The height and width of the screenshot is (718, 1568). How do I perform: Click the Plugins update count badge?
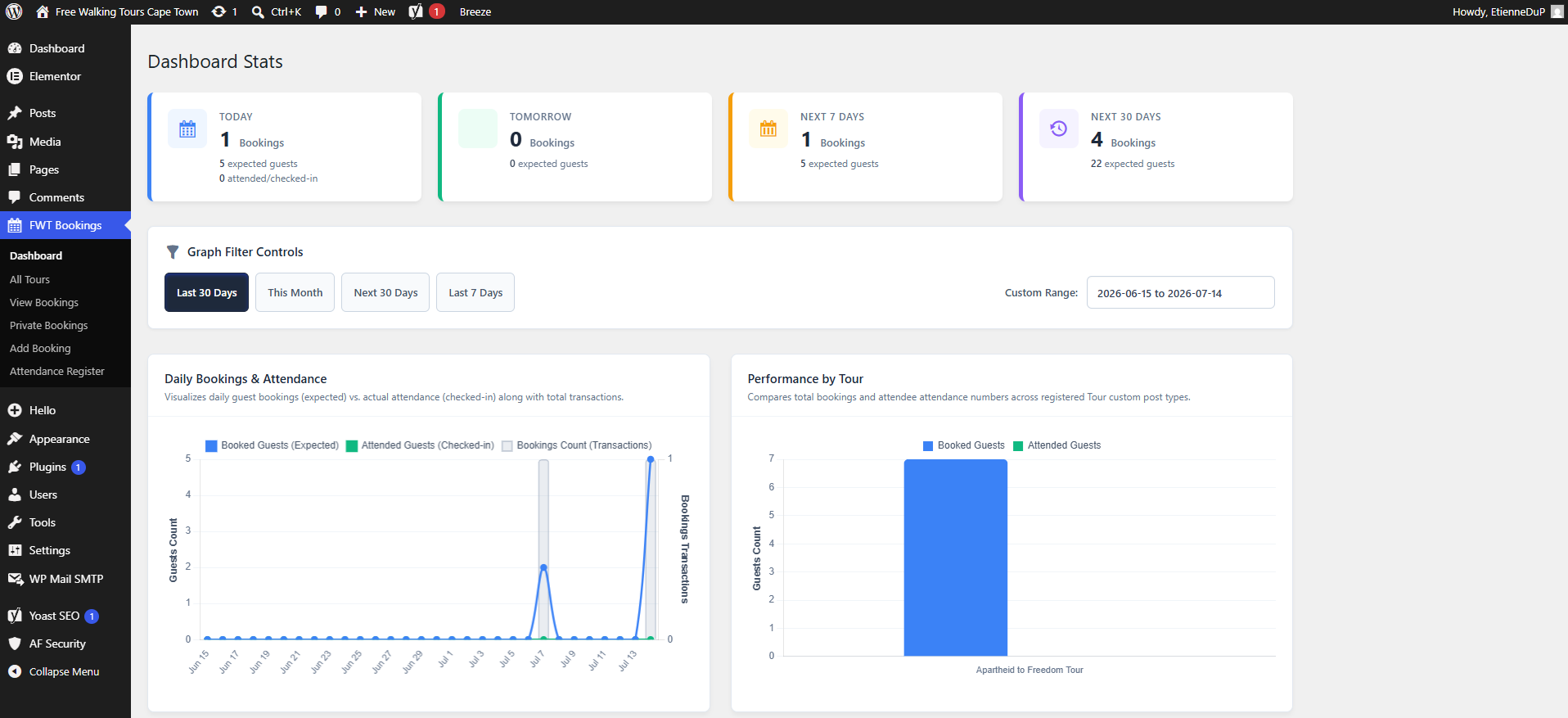(79, 467)
